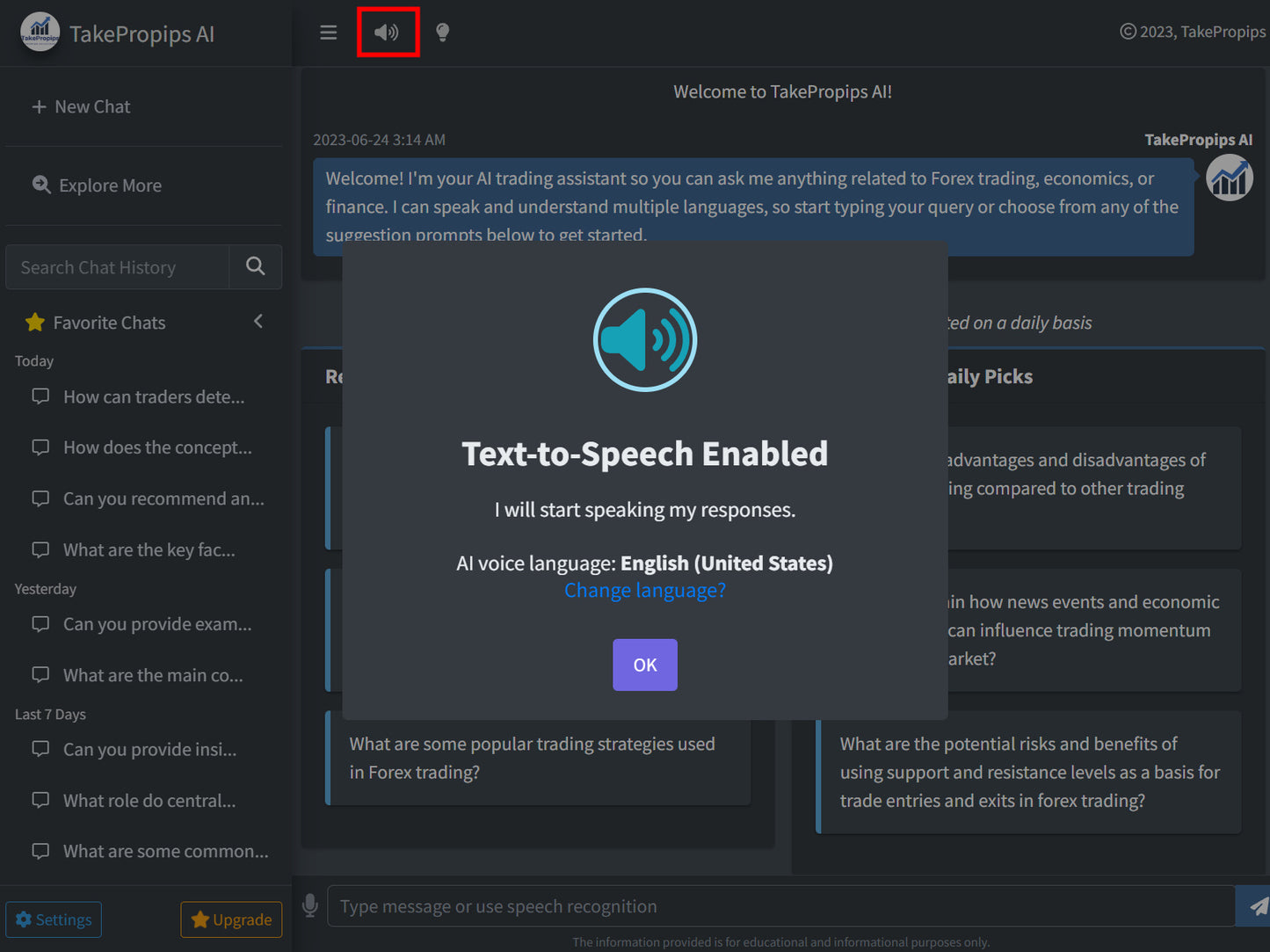Screen dimensions: 1270x952
Task: Click the 'Today' section label
Action: pyautogui.click(x=34, y=361)
